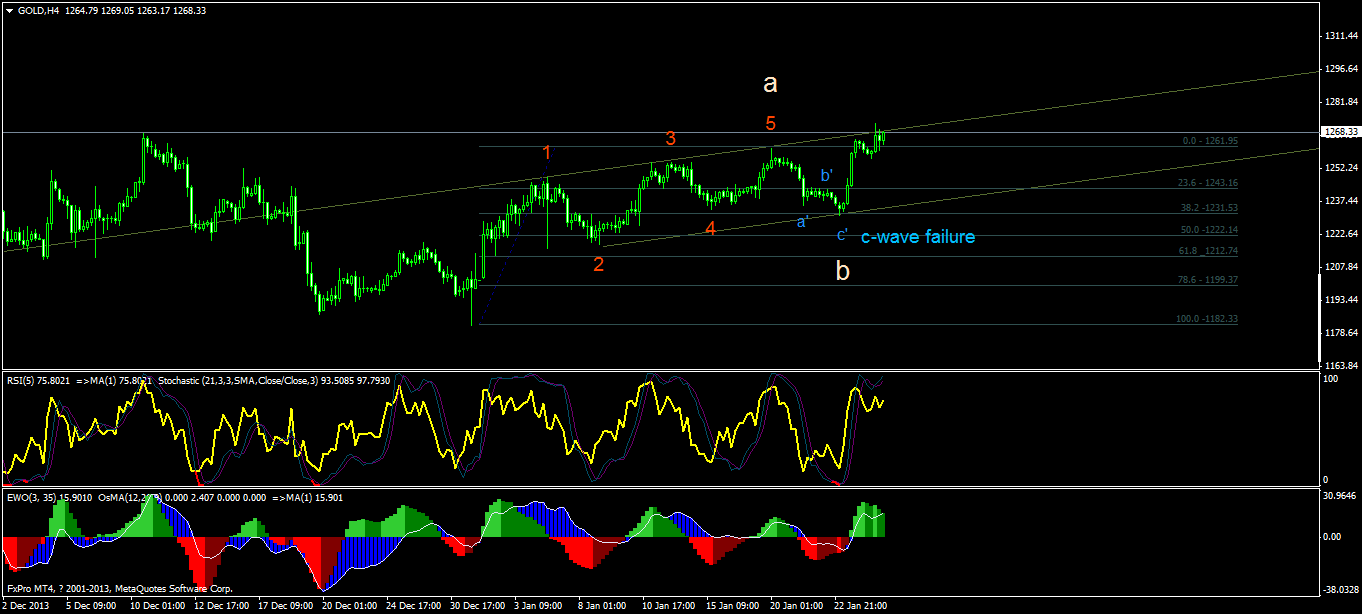Click the 'RSI(5) 75.8021' indicator label
Viewport: 1362px width, 614px height.
click(x=37, y=380)
